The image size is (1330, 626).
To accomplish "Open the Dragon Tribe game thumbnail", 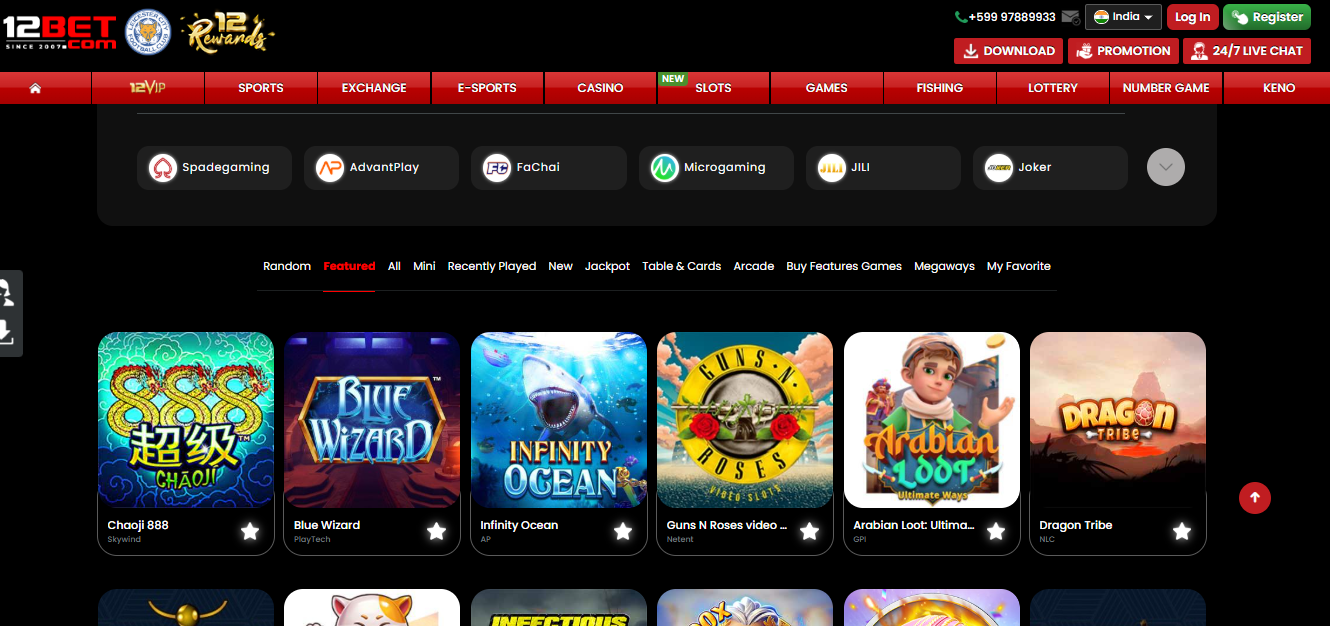I will 1118,420.
